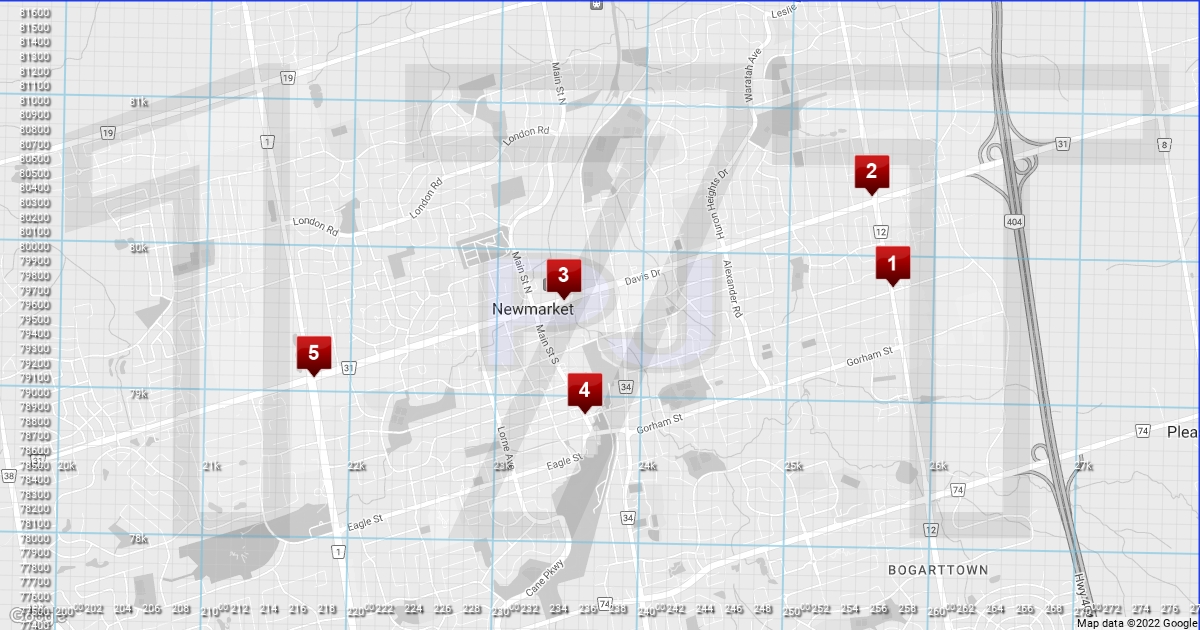
Task: Click the BOGARTTOWN label
Action: click(938, 570)
